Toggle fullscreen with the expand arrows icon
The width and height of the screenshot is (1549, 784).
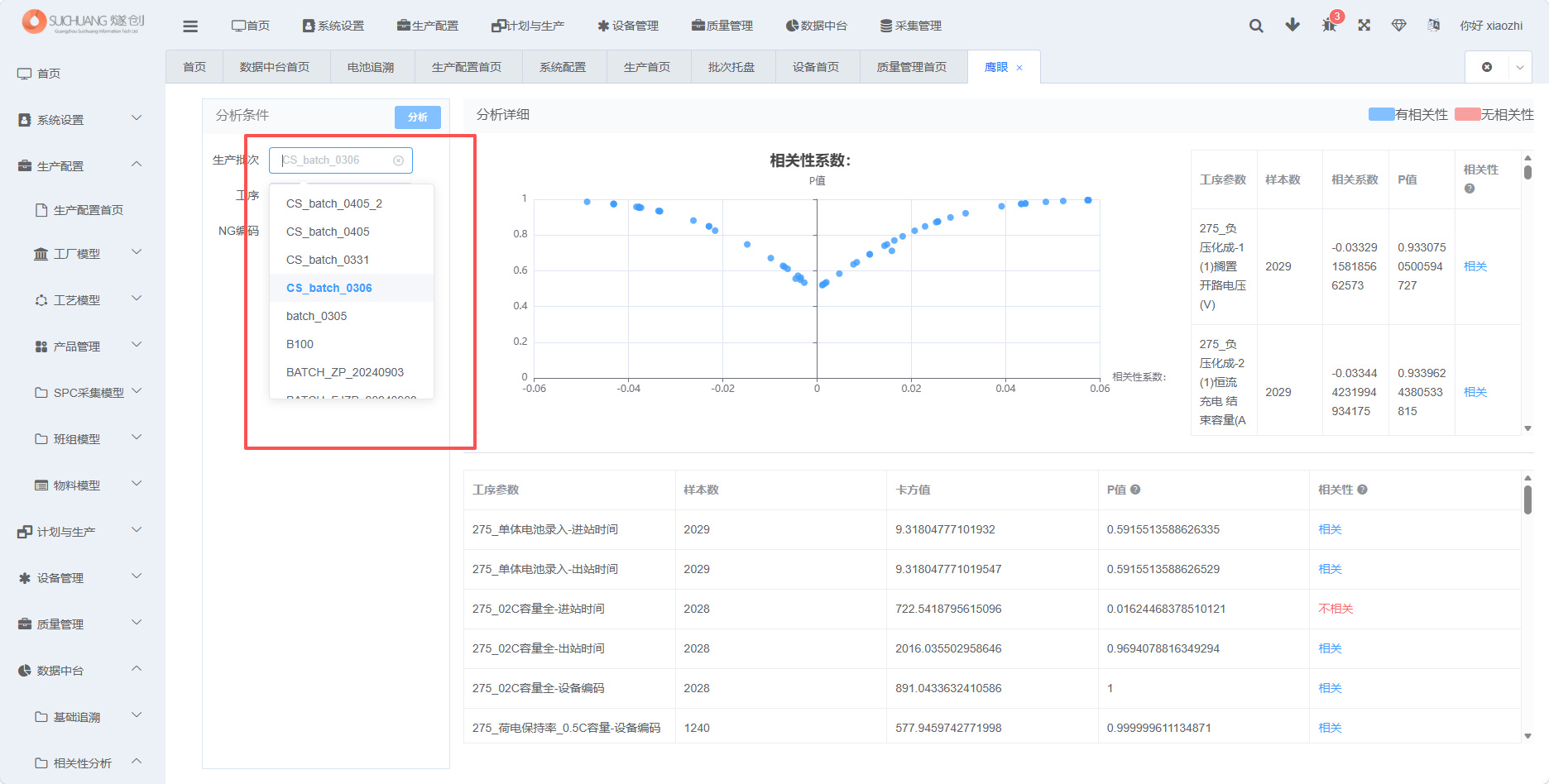[x=1364, y=26]
